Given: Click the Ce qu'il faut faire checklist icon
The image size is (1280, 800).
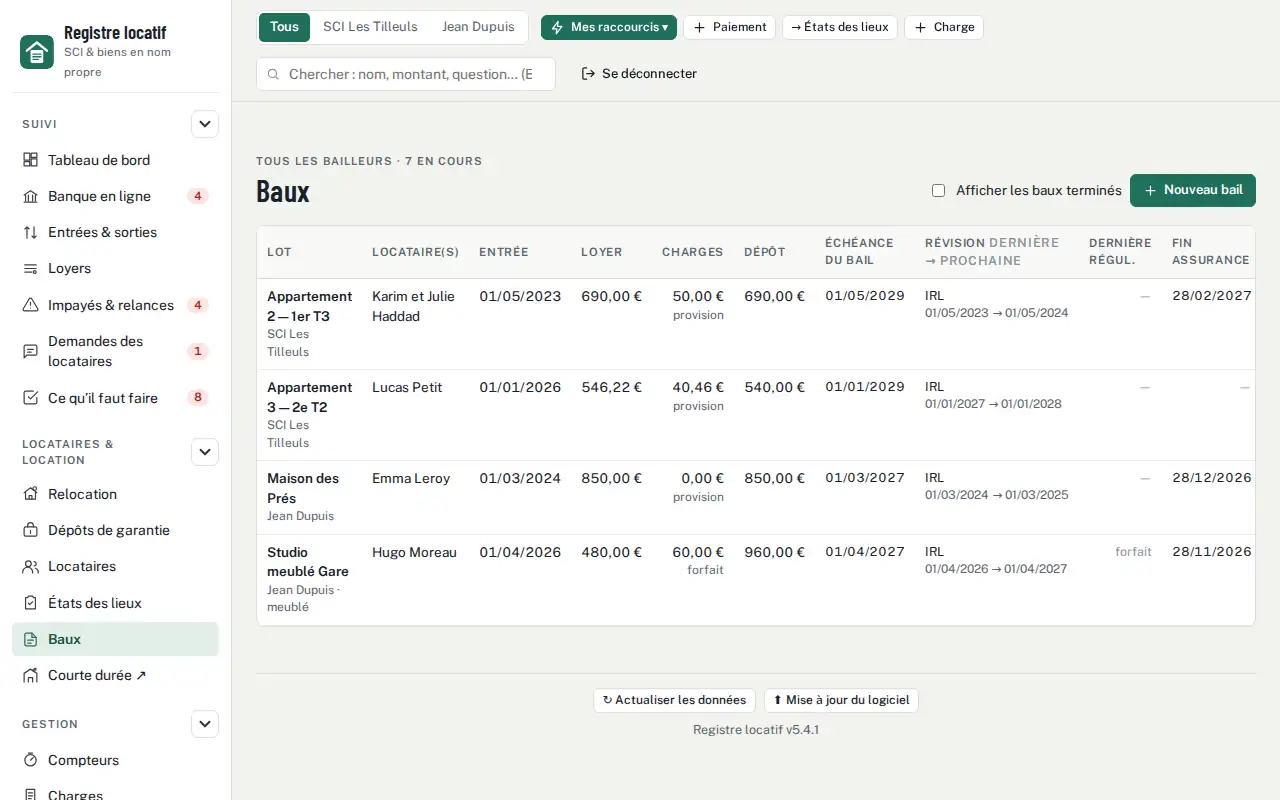Looking at the screenshot, I should coord(30,398).
